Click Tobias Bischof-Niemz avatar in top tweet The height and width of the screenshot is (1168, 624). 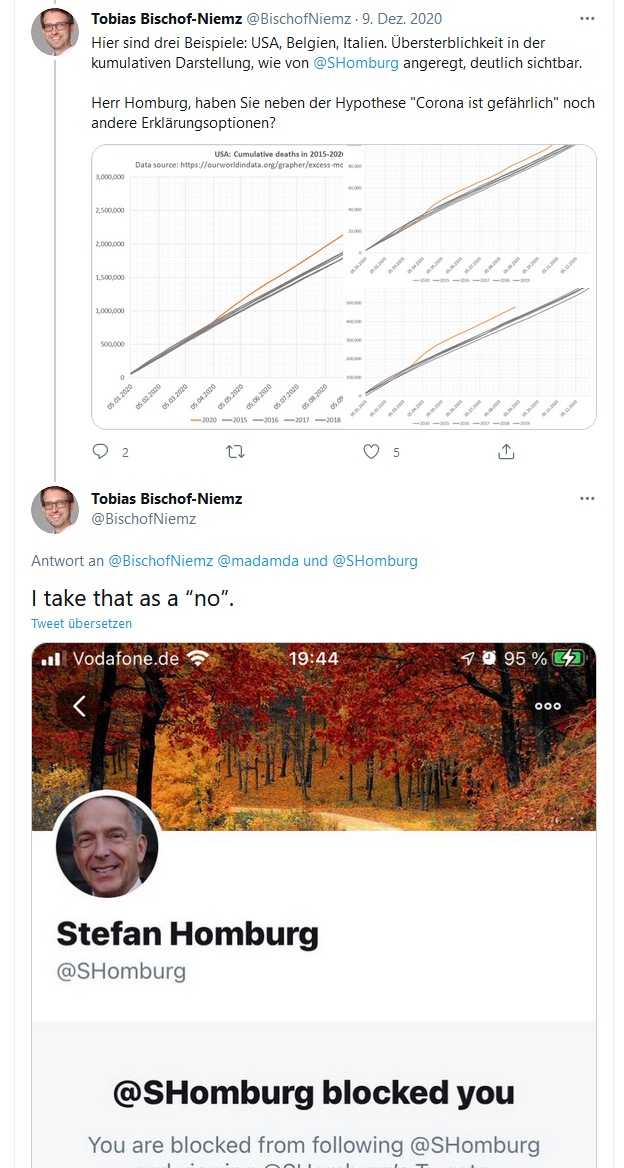(54, 32)
